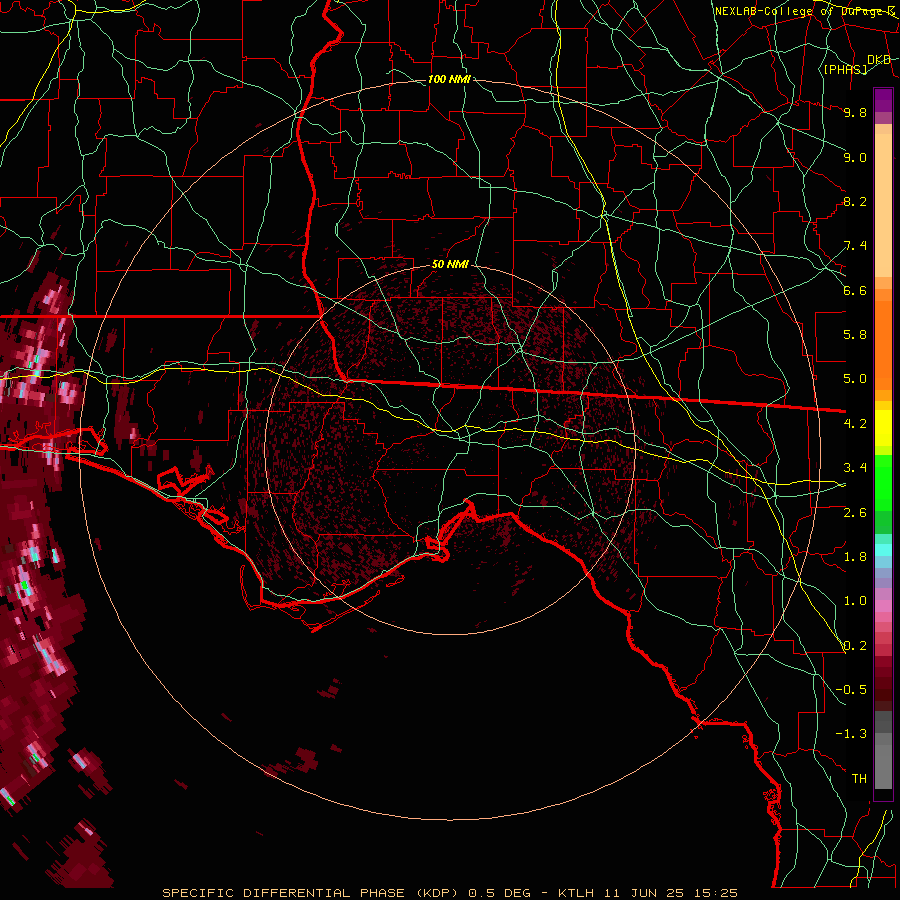The width and height of the screenshot is (900, 900).
Task: Click the 9.0 value on the color scale
Action: click(855, 157)
